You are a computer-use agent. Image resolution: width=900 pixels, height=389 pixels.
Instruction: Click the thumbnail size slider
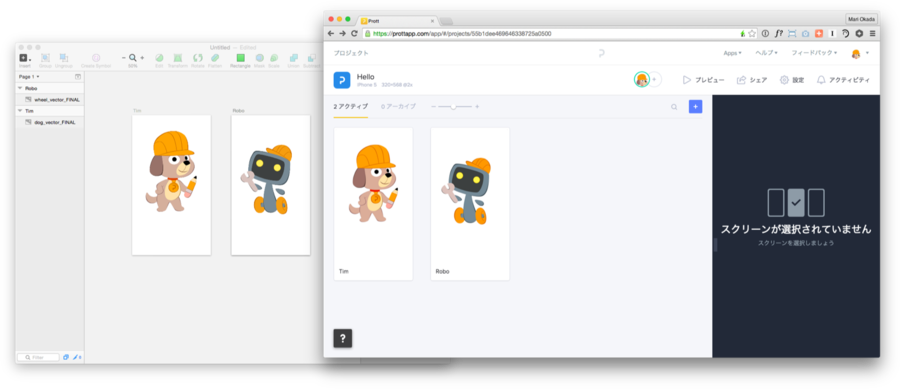(x=455, y=107)
